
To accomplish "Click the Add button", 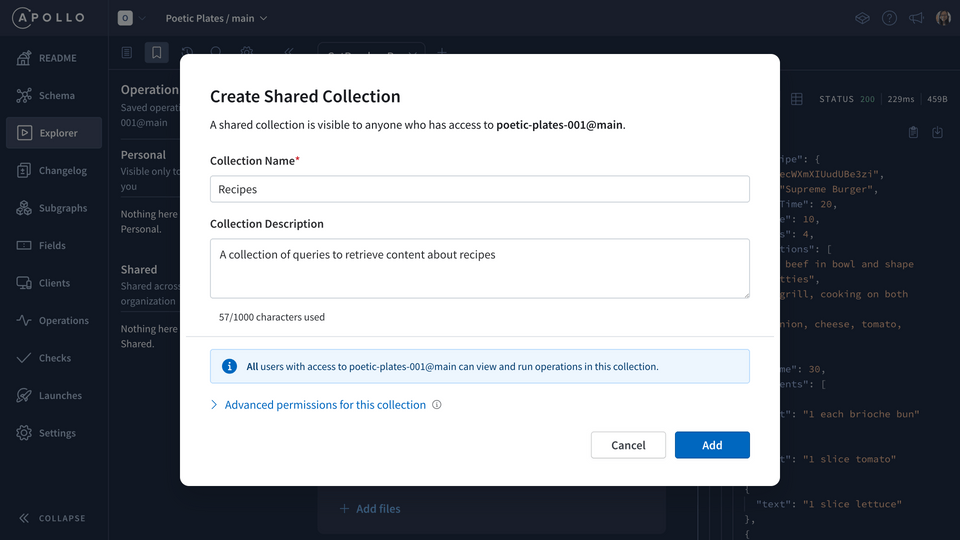I will pos(712,445).
